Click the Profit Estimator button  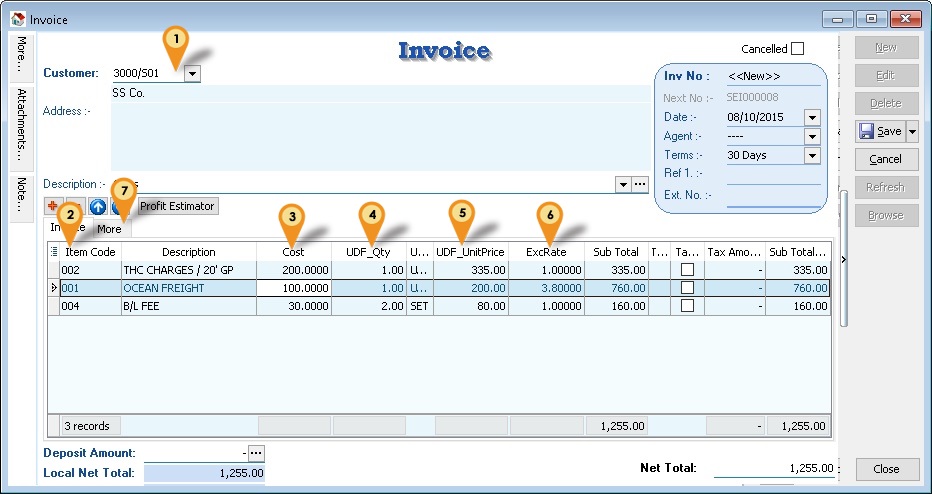coord(177,206)
